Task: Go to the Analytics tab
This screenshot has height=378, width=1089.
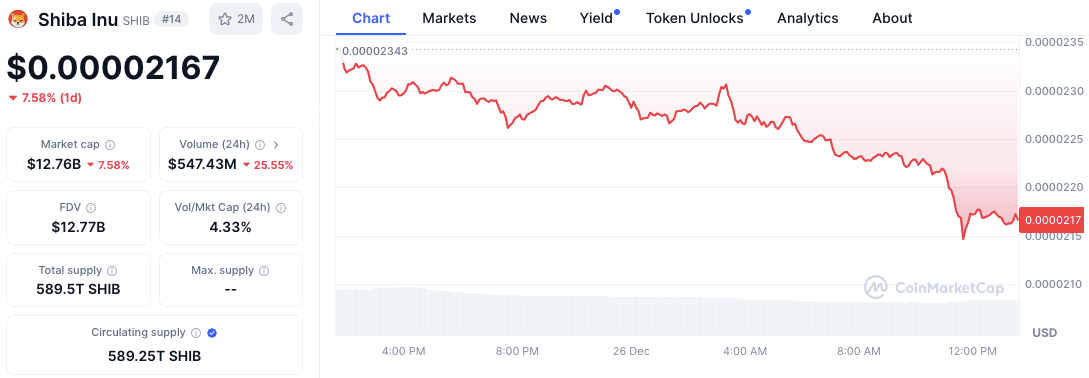Action: [808, 18]
